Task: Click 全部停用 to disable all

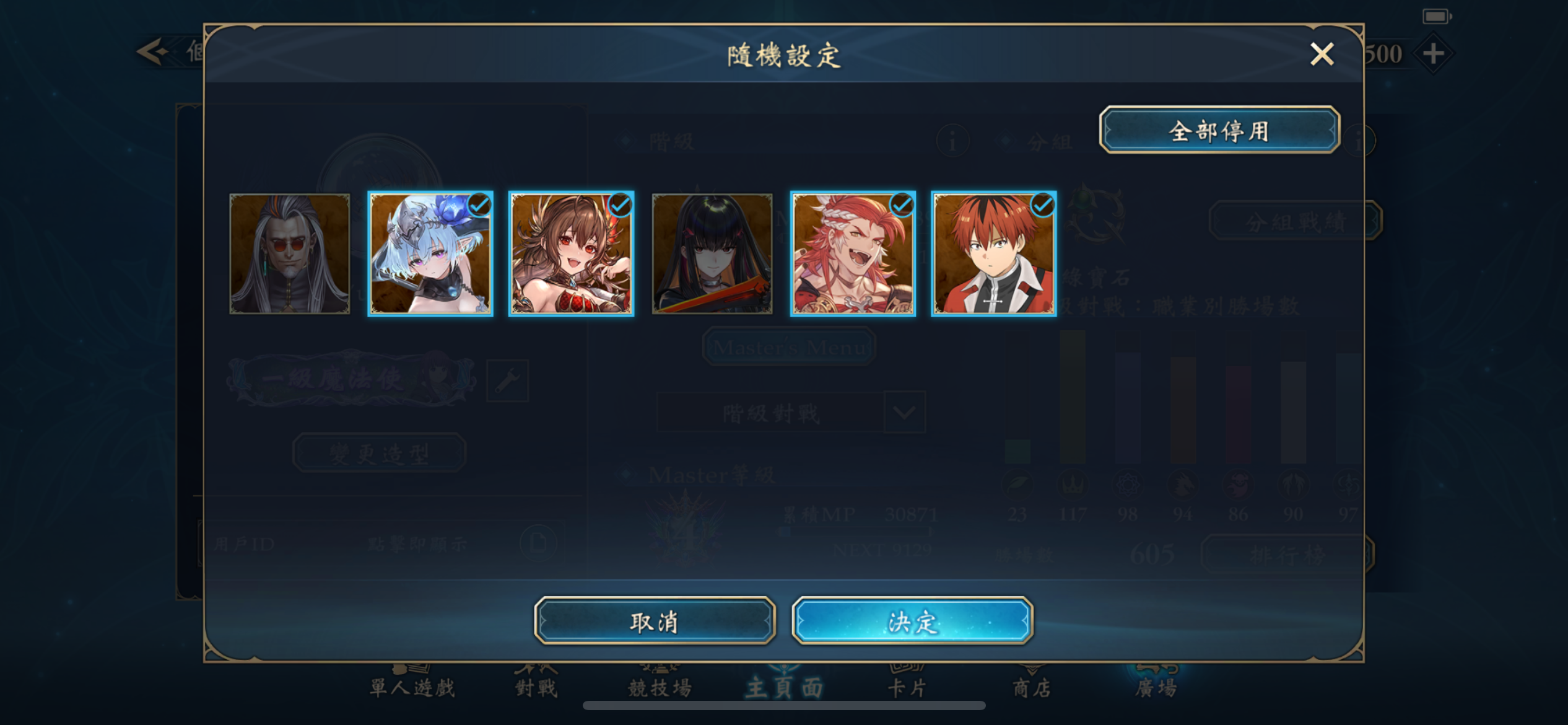Action: (x=1219, y=130)
